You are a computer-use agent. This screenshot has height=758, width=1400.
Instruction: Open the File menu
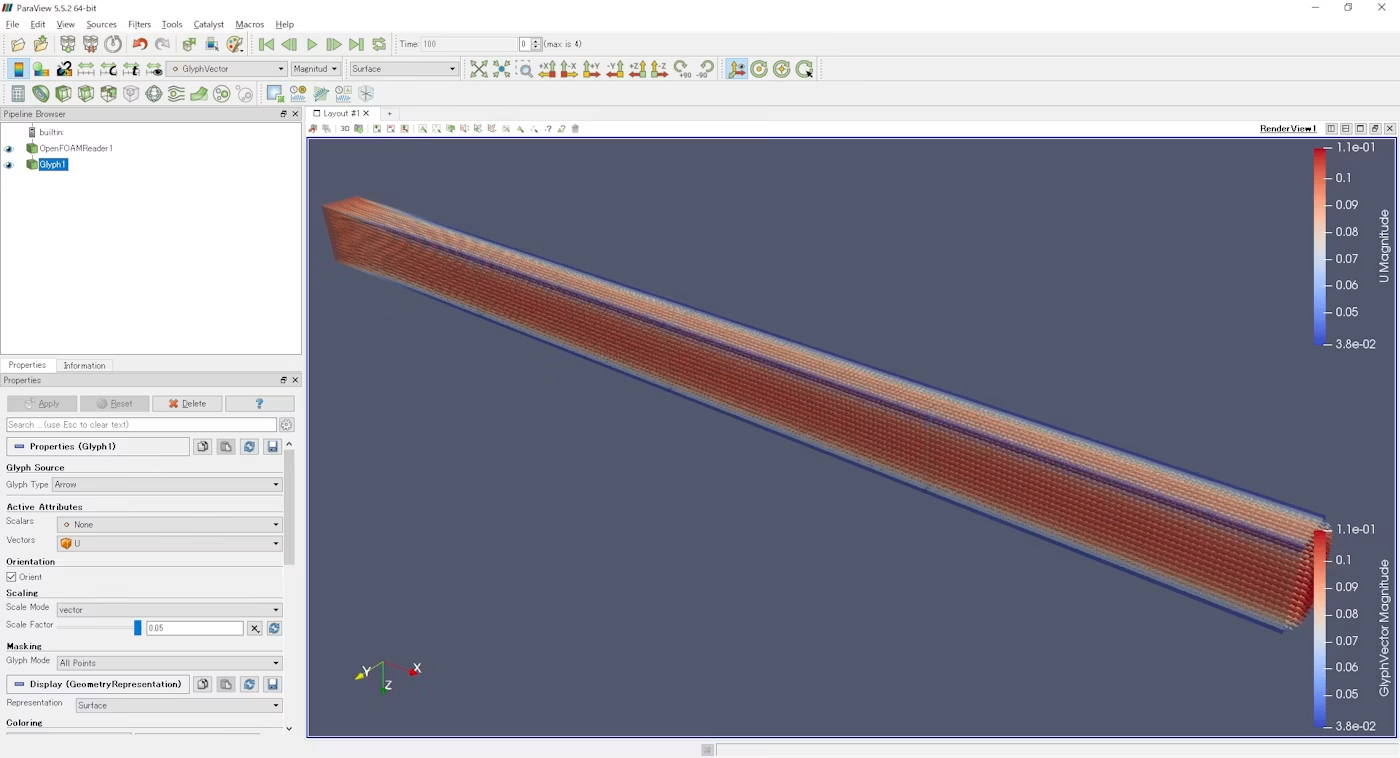(12, 24)
